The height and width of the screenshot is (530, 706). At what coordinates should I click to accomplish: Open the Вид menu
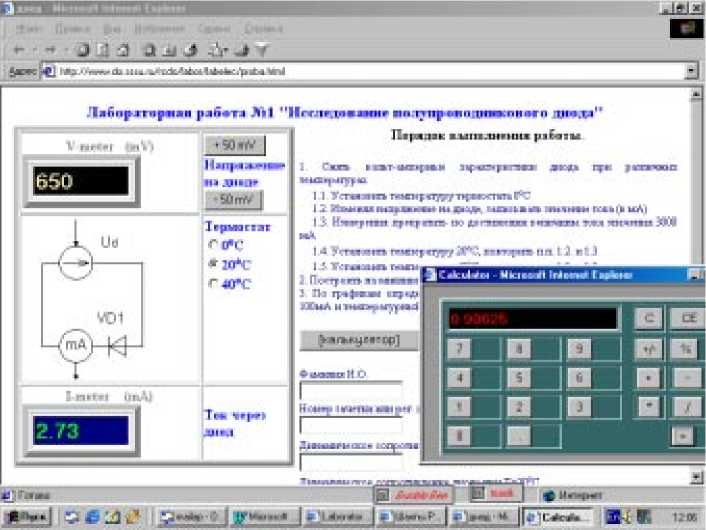(112, 29)
